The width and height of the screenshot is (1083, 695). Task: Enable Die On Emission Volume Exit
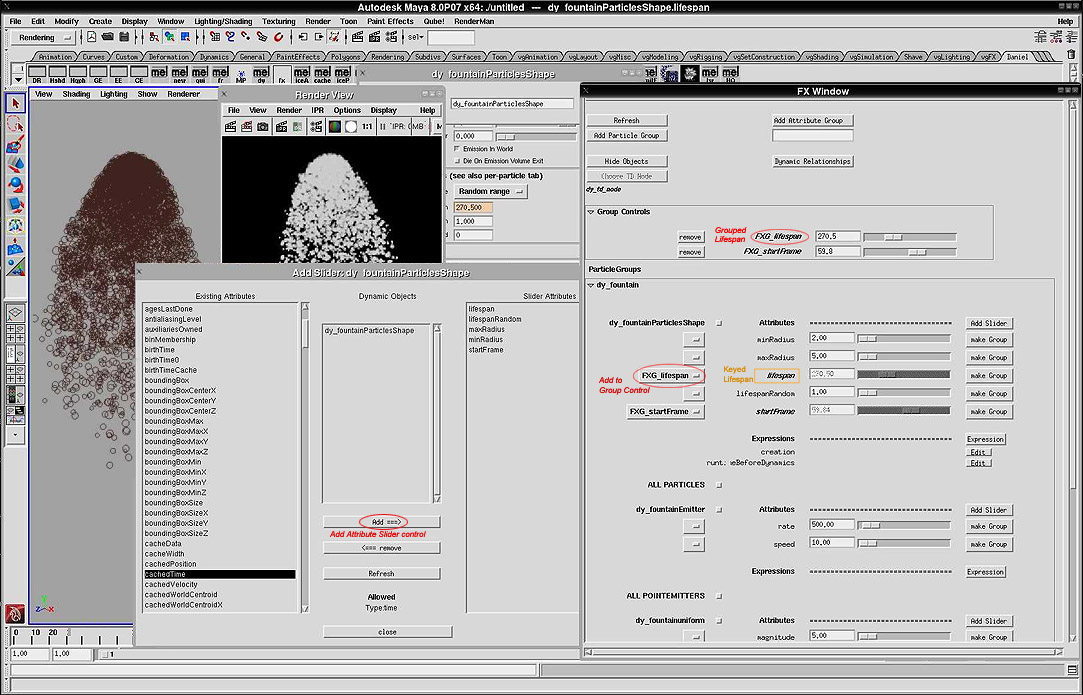click(x=457, y=161)
